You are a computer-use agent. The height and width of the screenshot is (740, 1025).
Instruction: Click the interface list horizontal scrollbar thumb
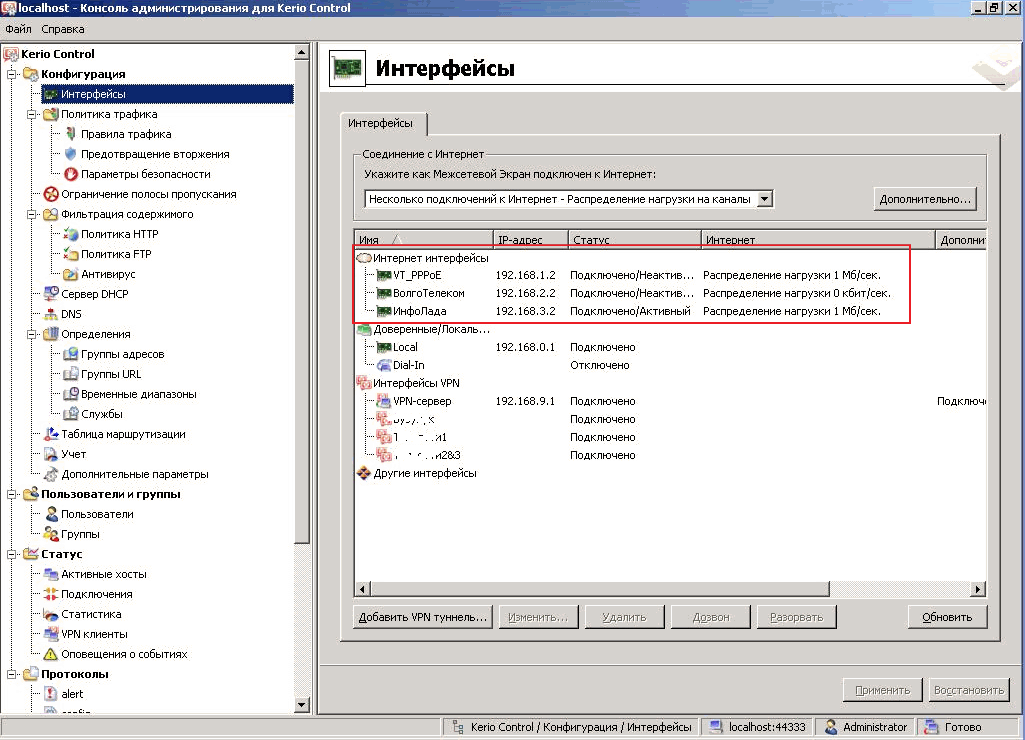click(x=600, y=589)
